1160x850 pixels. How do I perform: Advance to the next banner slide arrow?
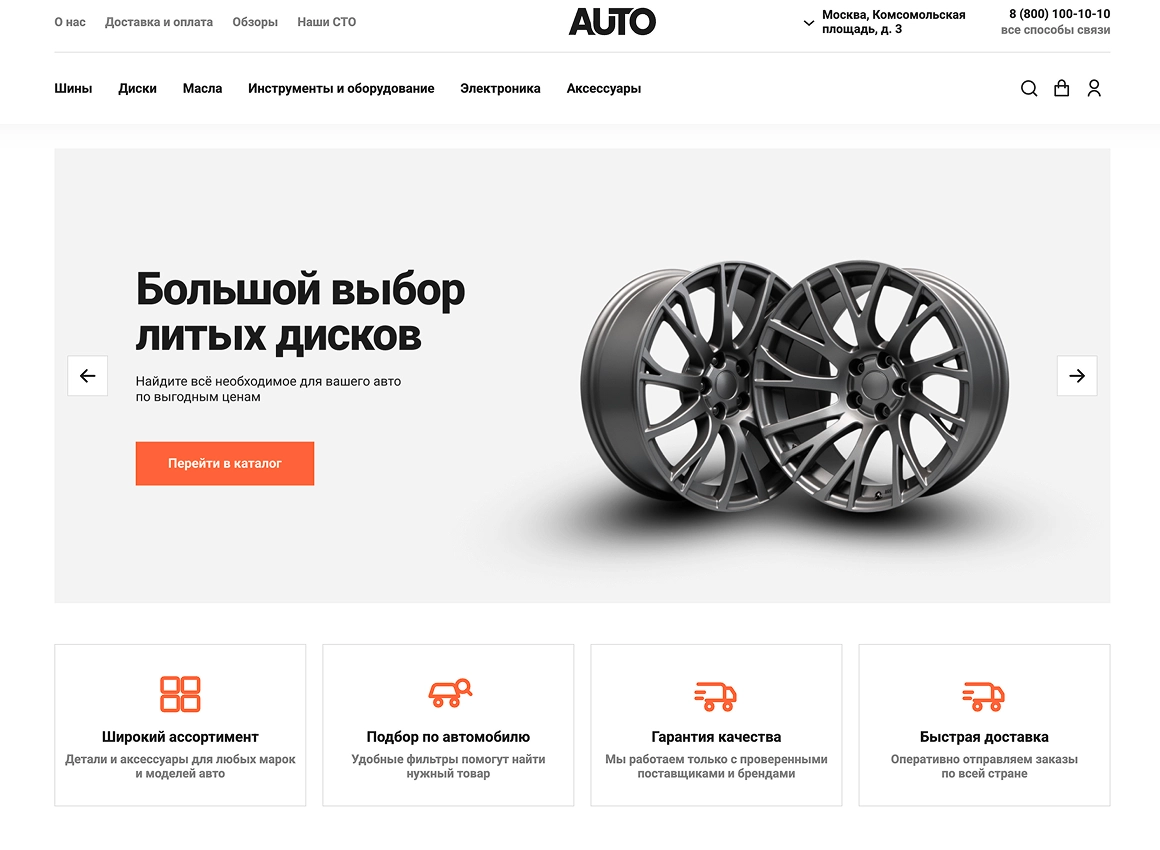(1076, 376)
